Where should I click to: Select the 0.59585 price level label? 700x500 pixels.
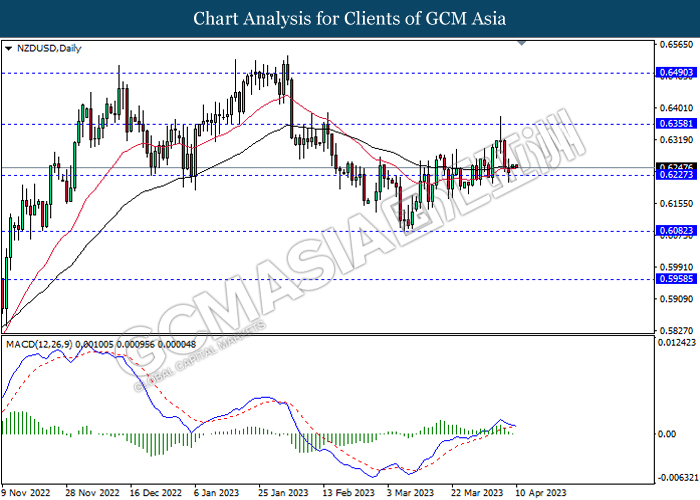676,279
